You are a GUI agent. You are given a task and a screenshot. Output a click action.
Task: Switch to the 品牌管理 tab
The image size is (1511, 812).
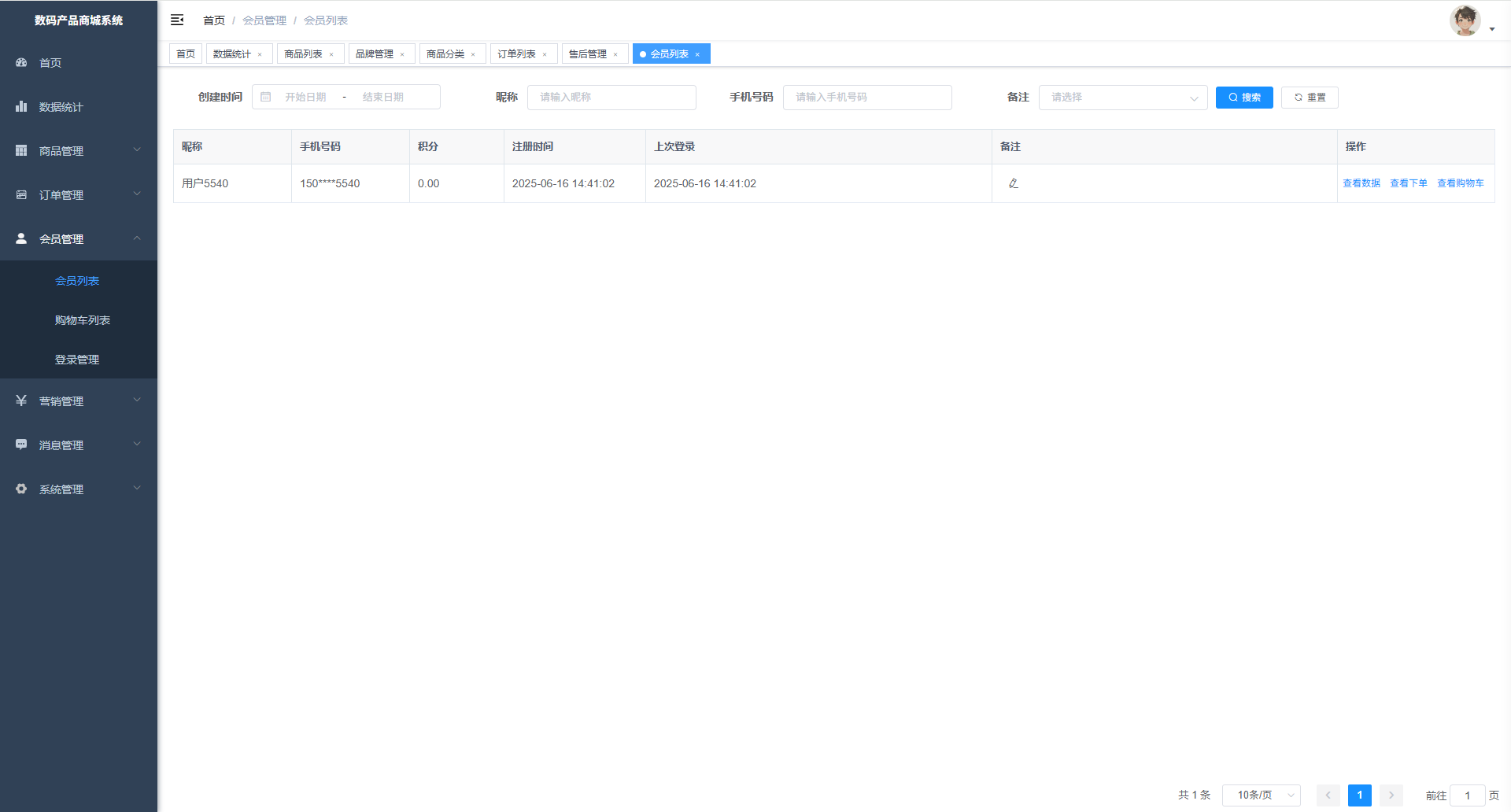[375, 54]
